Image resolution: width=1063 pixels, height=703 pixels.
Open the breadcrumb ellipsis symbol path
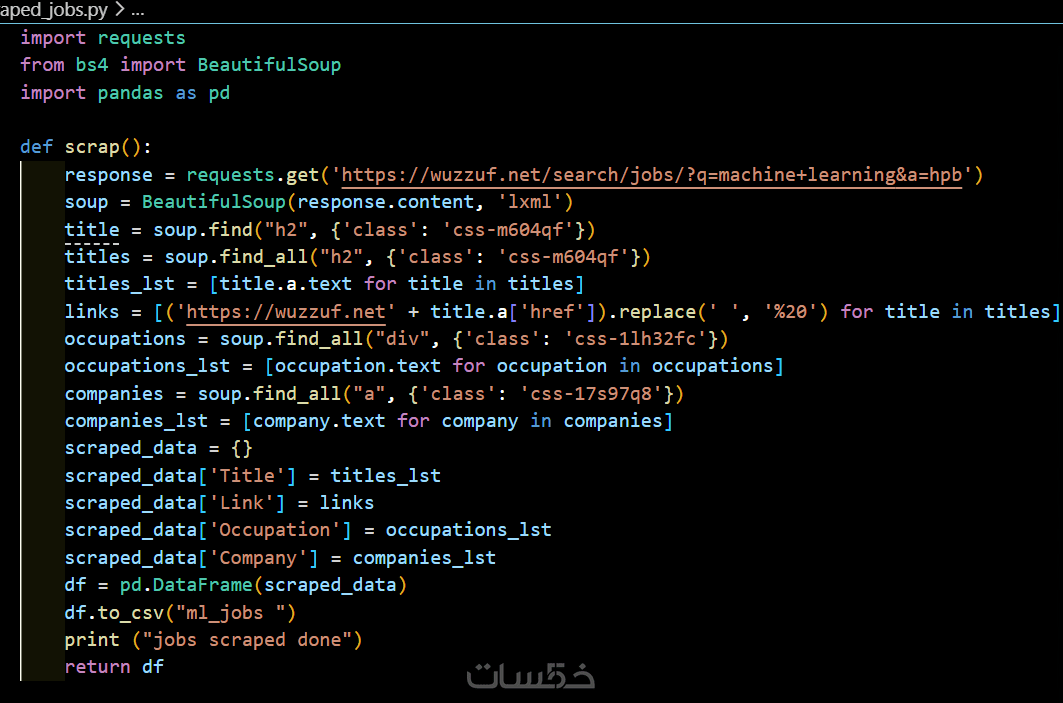138,10
